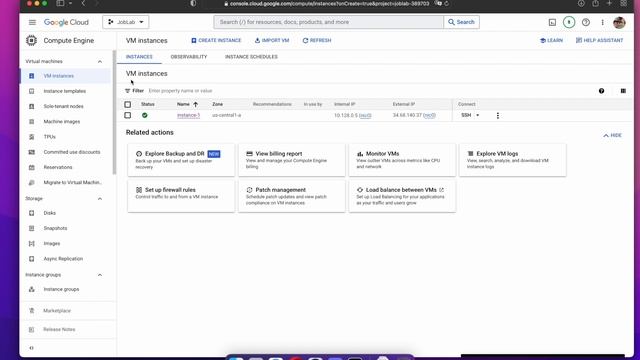
Task: Open the user account avatar
Action: (x=619, y=22)
